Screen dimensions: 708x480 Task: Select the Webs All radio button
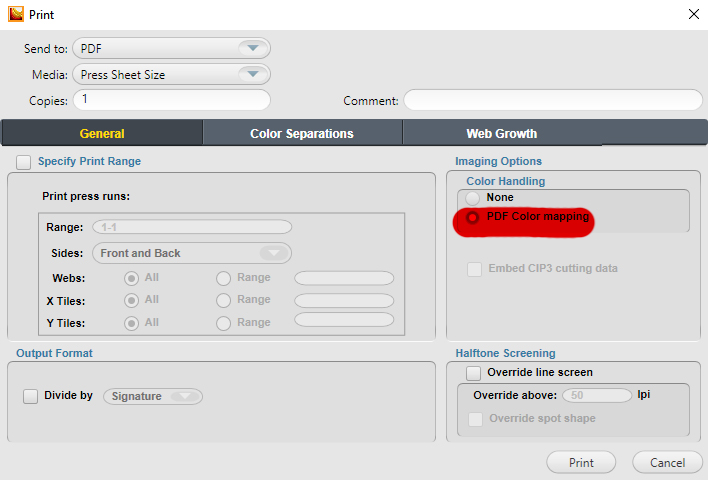point(131,278)
